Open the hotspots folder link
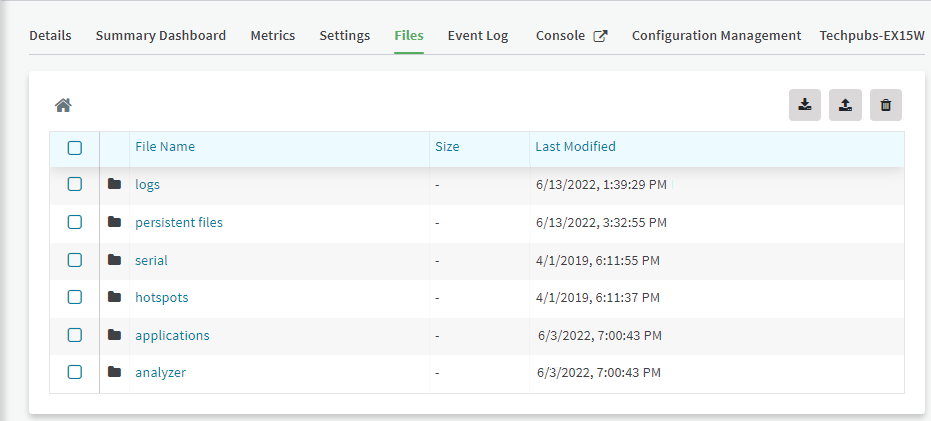931x421 pixels. 162,297
